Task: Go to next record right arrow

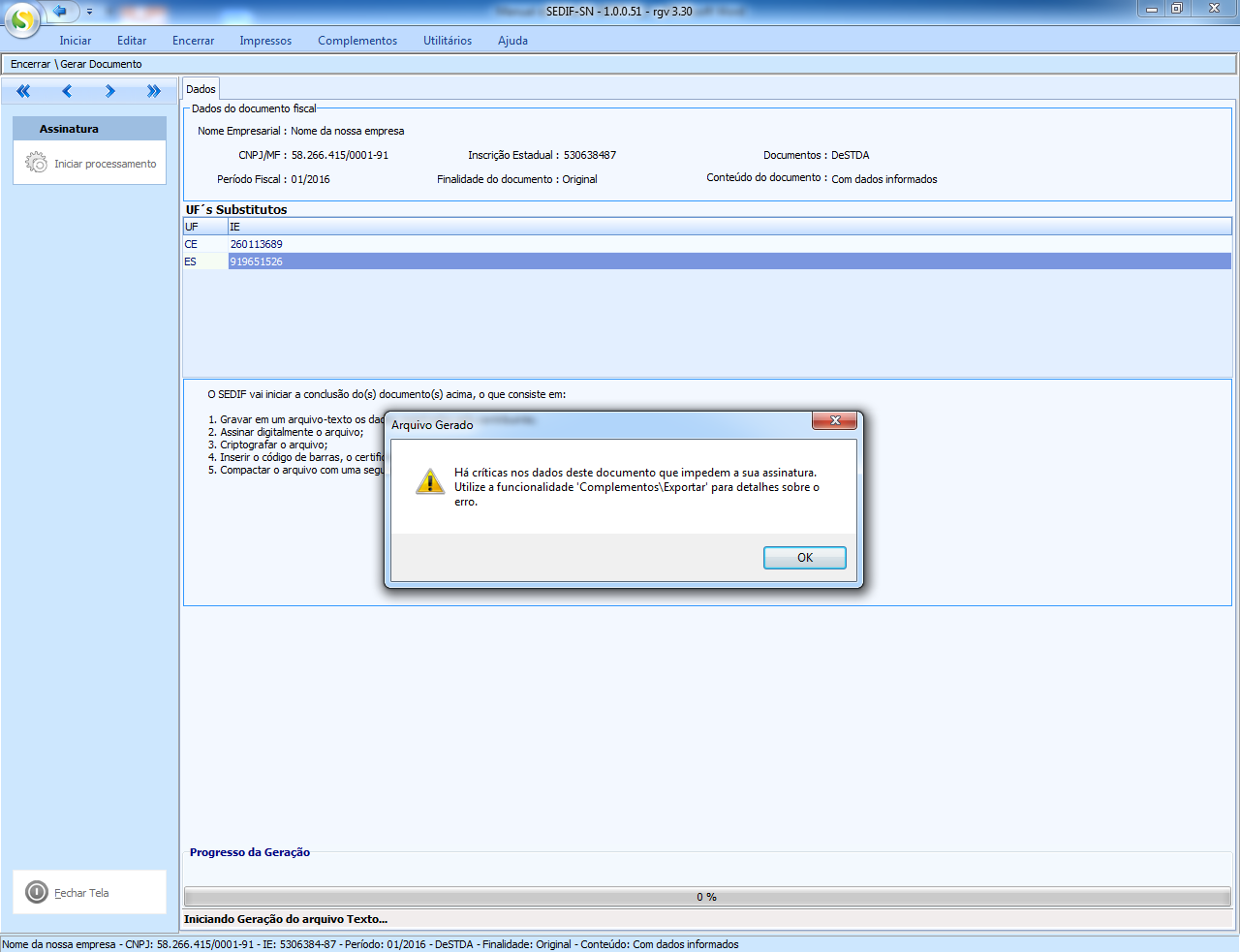Action: [x=110, y=91]
